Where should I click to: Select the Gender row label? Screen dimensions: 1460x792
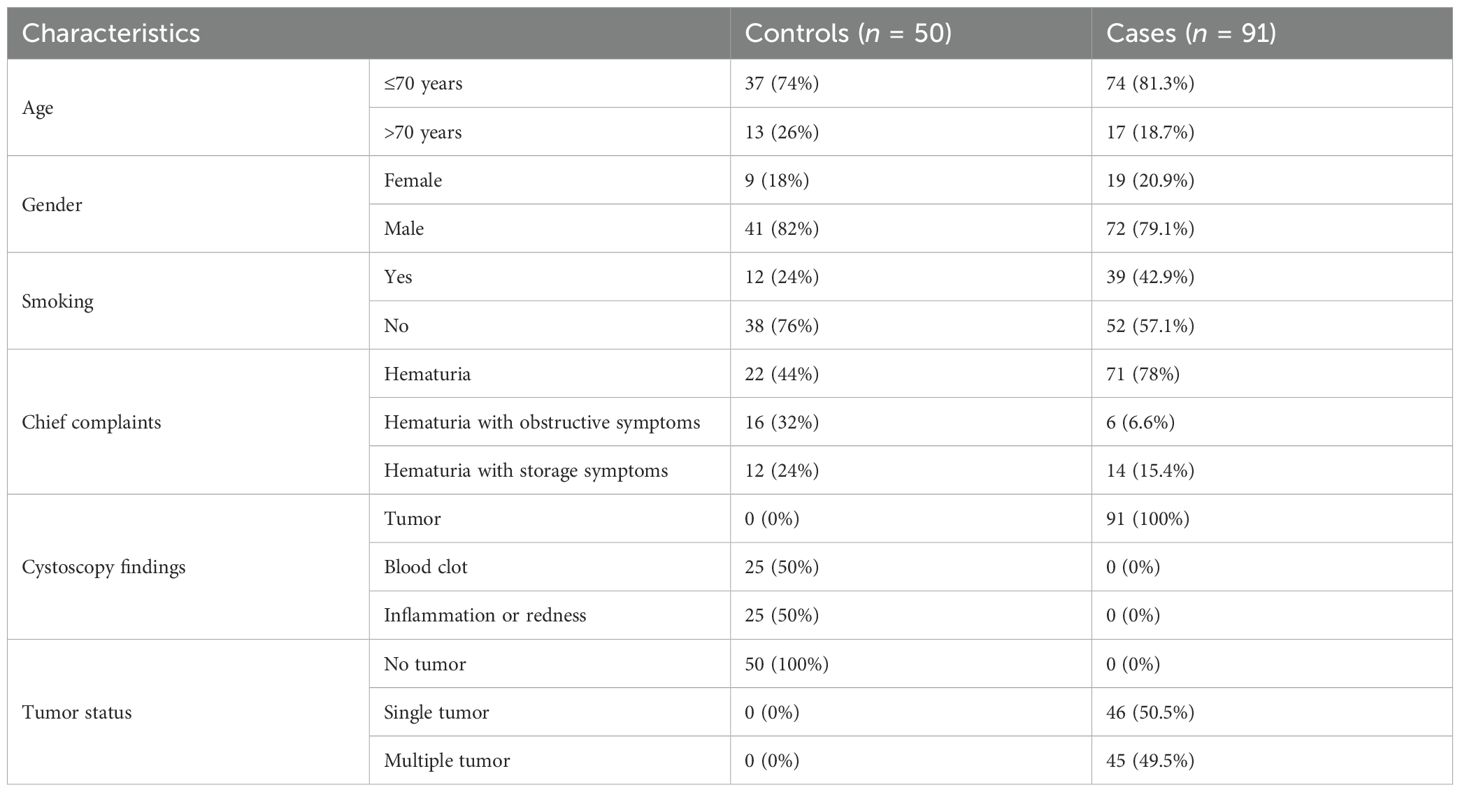(x=51, y=205)
